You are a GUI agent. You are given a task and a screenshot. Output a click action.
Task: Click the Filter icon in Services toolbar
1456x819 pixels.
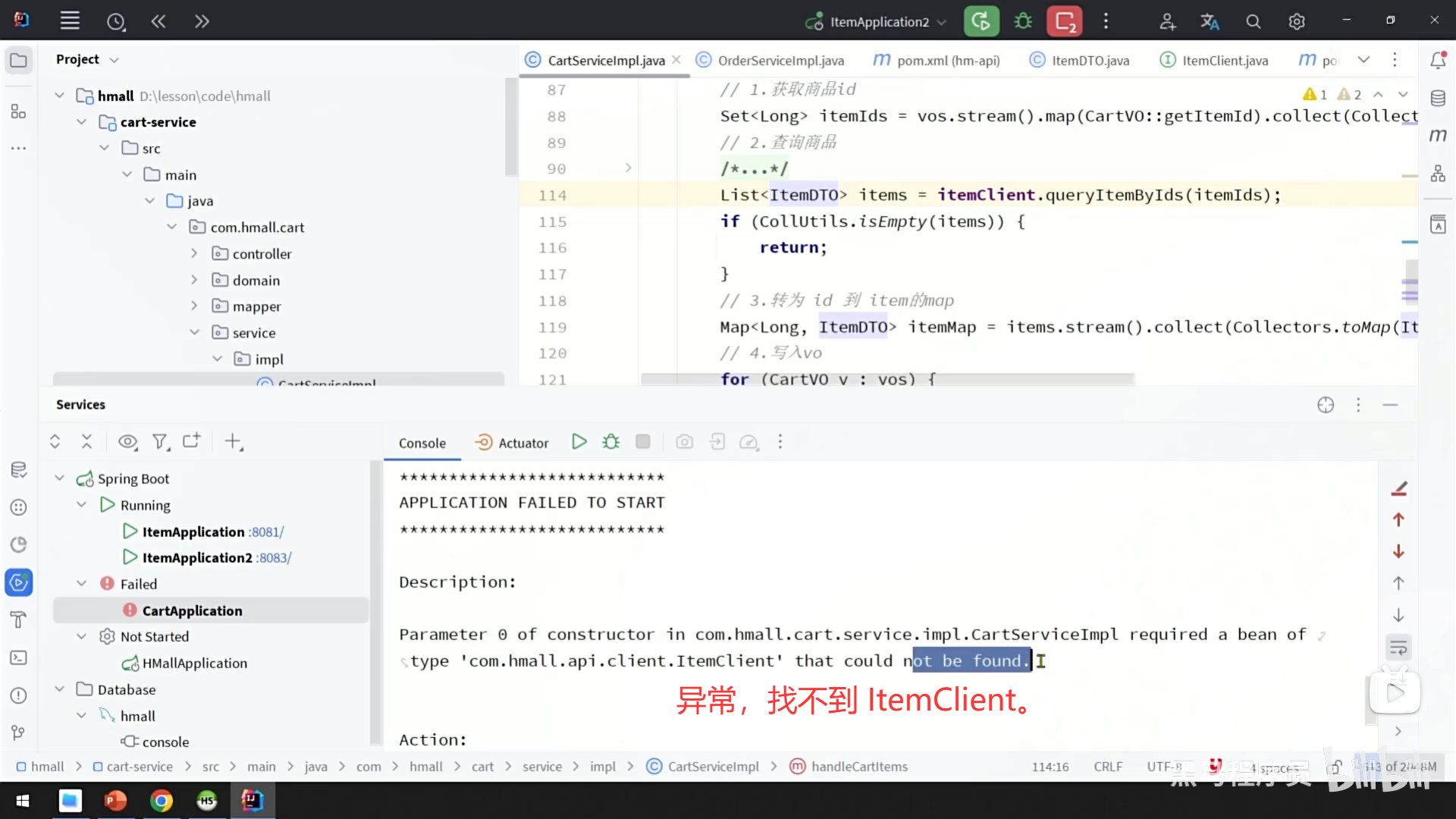click(x=159, y=441)
